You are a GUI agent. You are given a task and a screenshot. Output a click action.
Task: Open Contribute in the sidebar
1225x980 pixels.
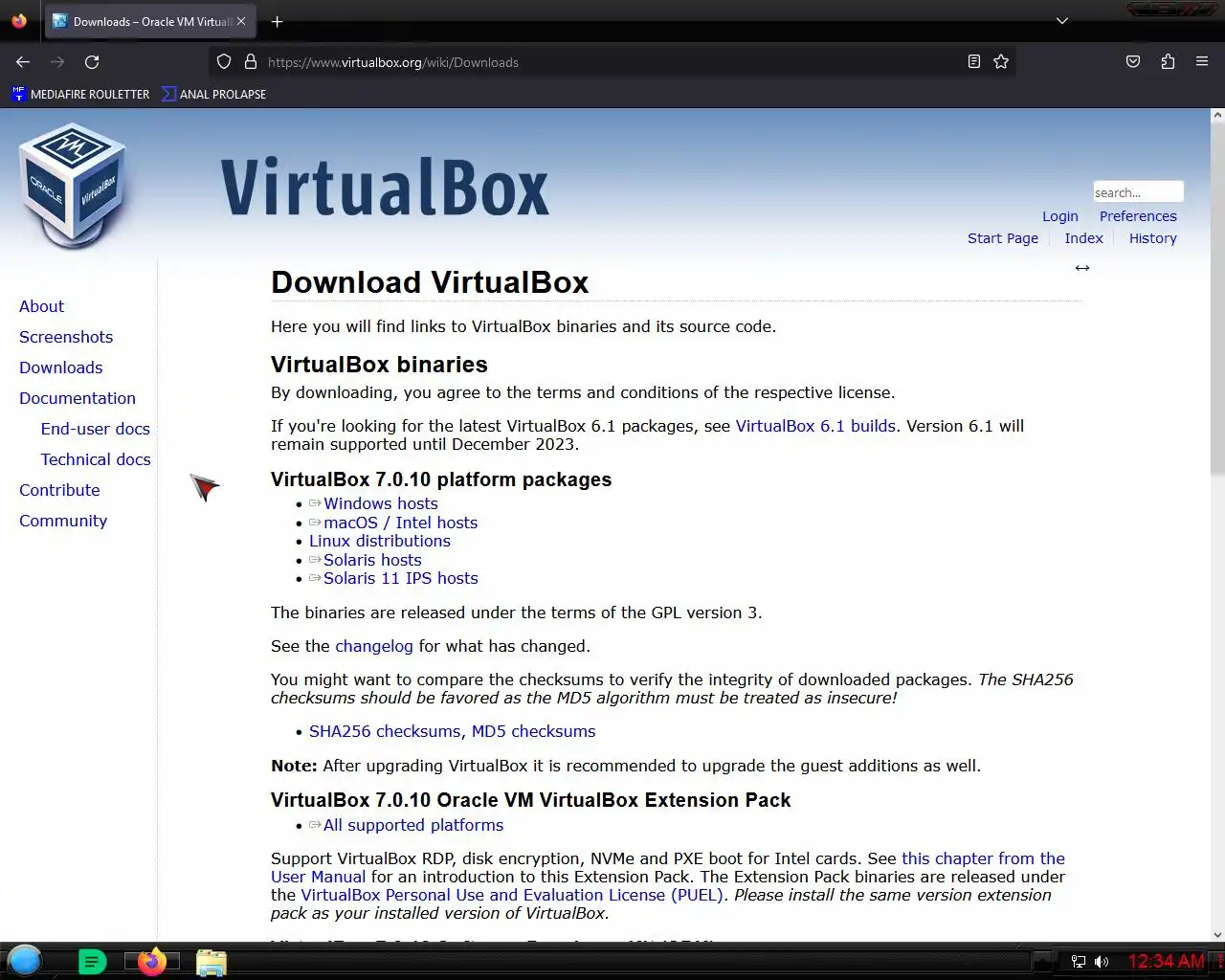(59, 490)
